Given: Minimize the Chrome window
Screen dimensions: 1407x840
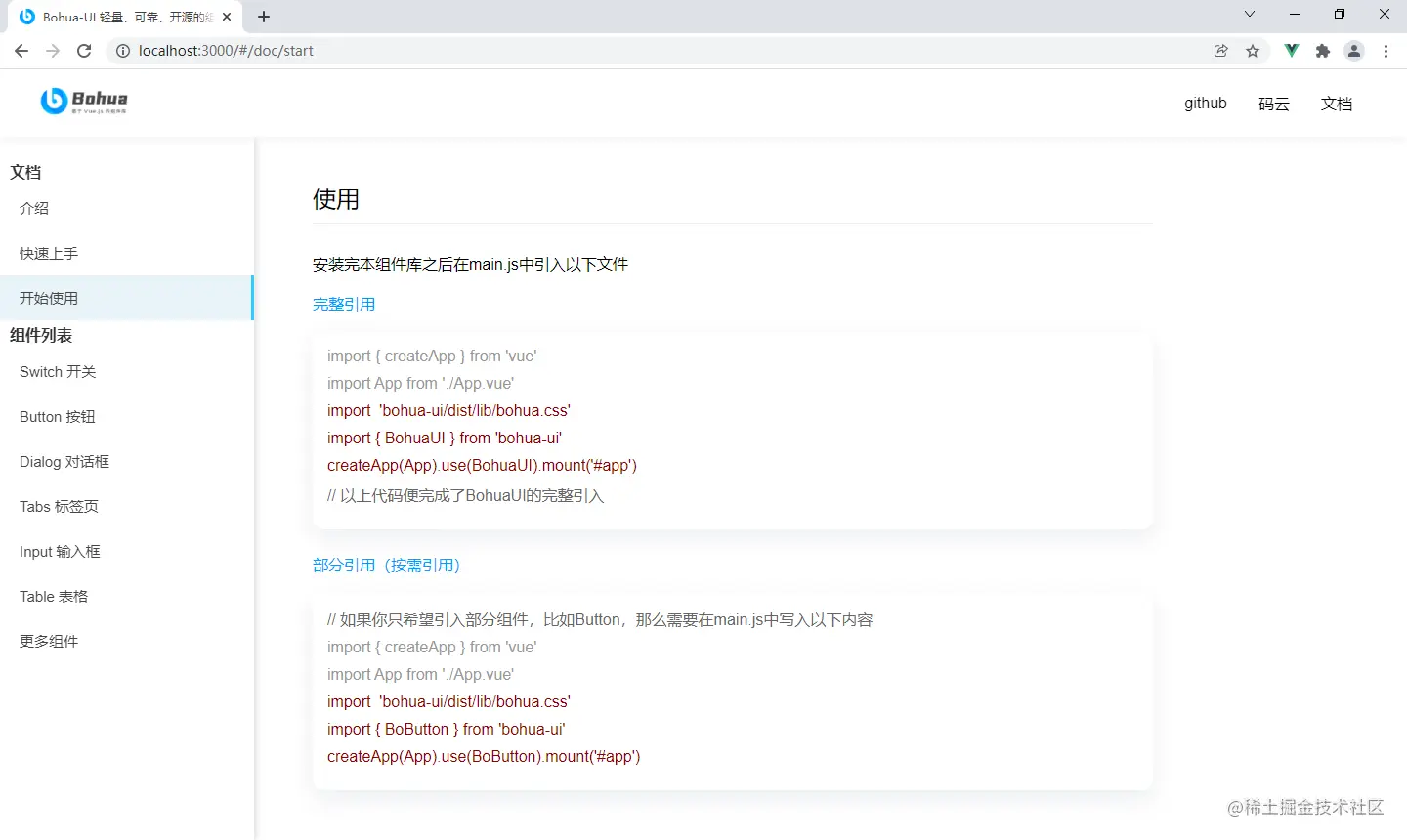Looking at the screenshot, I should coord(1295,15).
